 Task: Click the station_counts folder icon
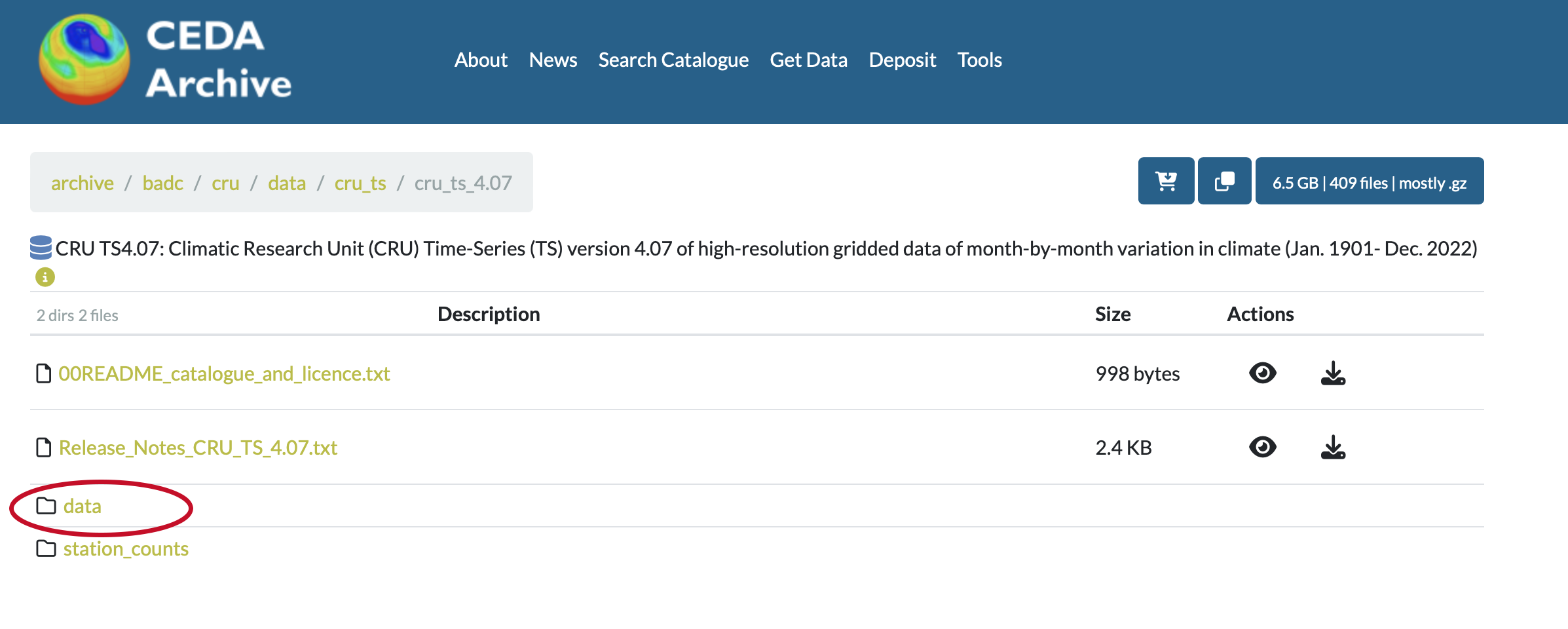tap(46, 548)
